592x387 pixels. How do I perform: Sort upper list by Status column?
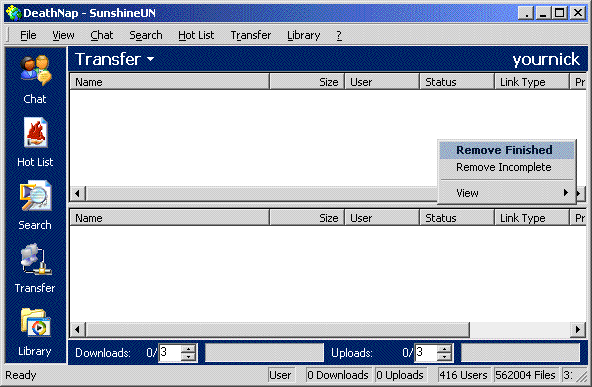pos(457,82)
